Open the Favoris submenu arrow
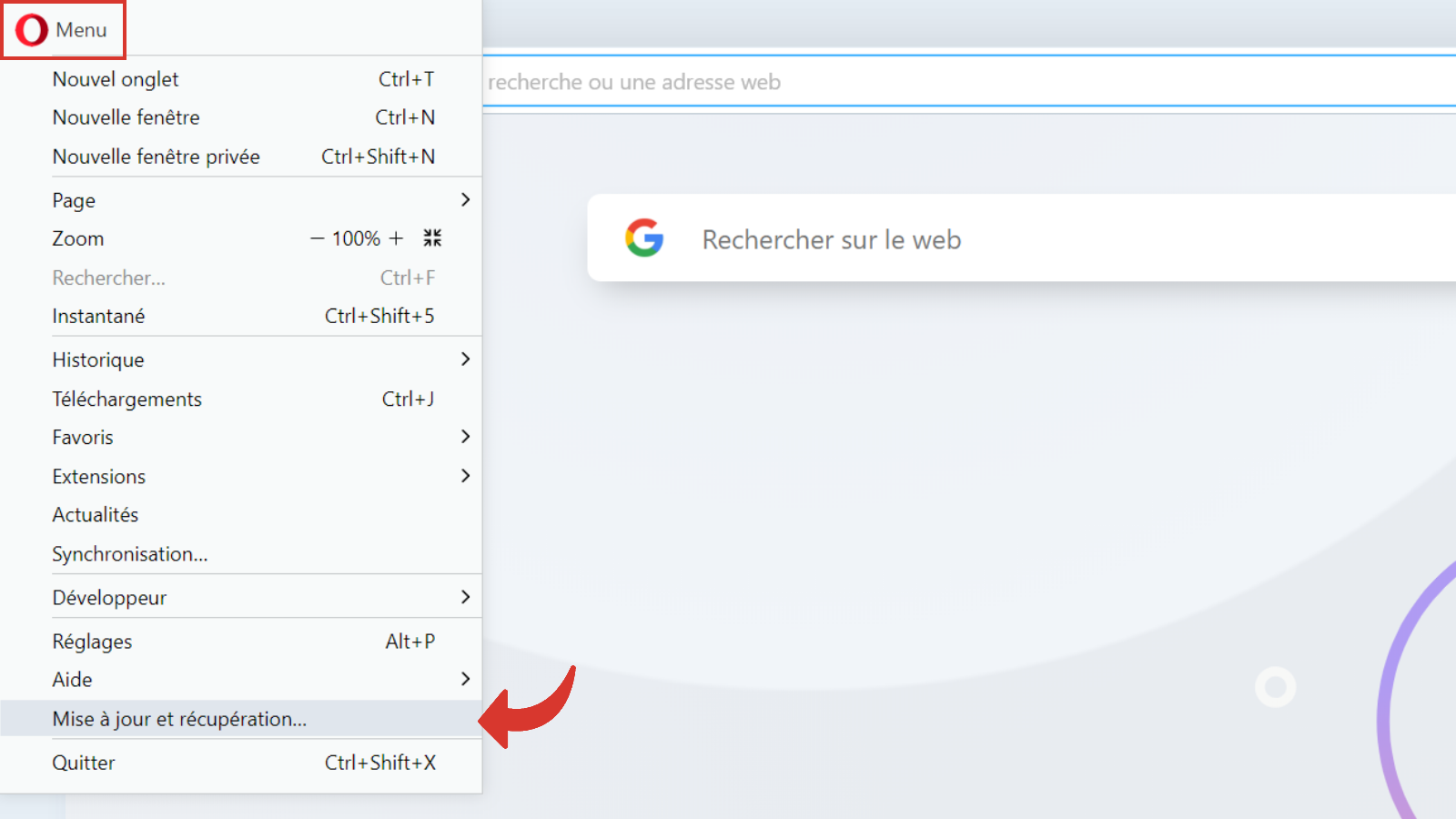The height and width of the screenshot is (819, 1456). click(x=465, y=437)
